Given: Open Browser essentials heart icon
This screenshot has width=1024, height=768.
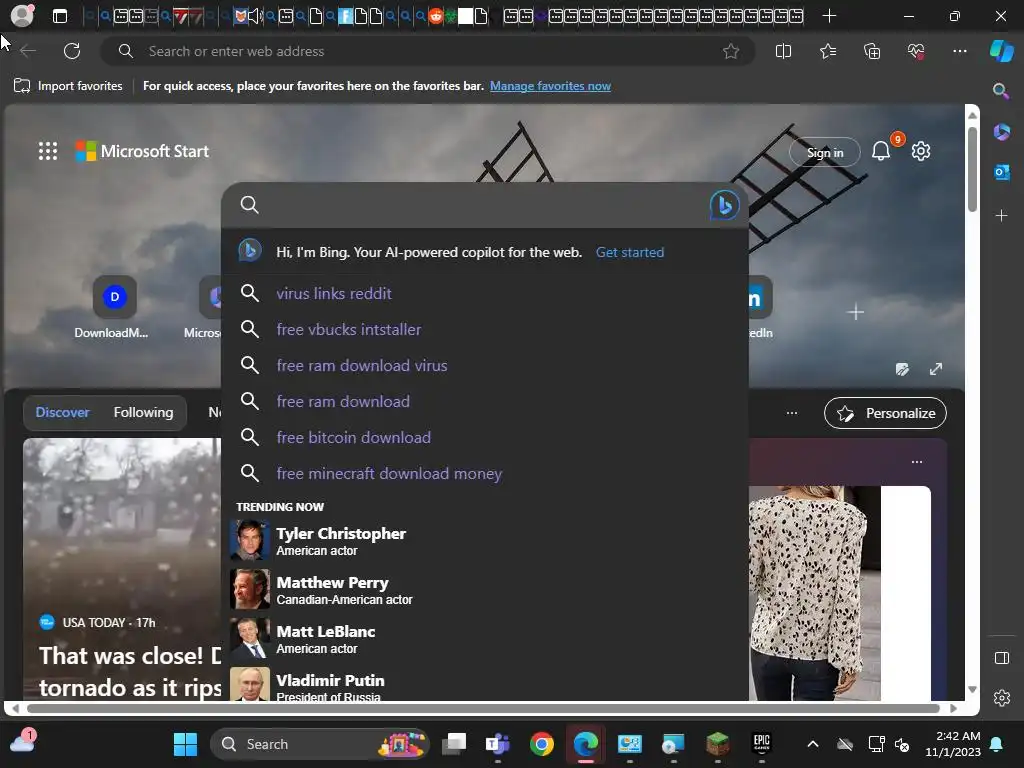Looking at the screenshot, I should 916,51.
